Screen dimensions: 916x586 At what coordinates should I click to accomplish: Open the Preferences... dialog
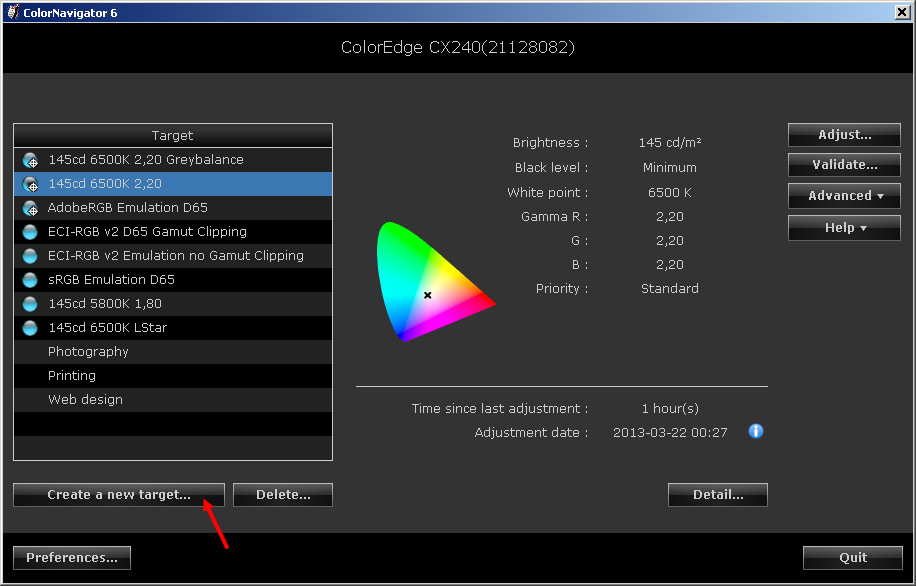72,557
